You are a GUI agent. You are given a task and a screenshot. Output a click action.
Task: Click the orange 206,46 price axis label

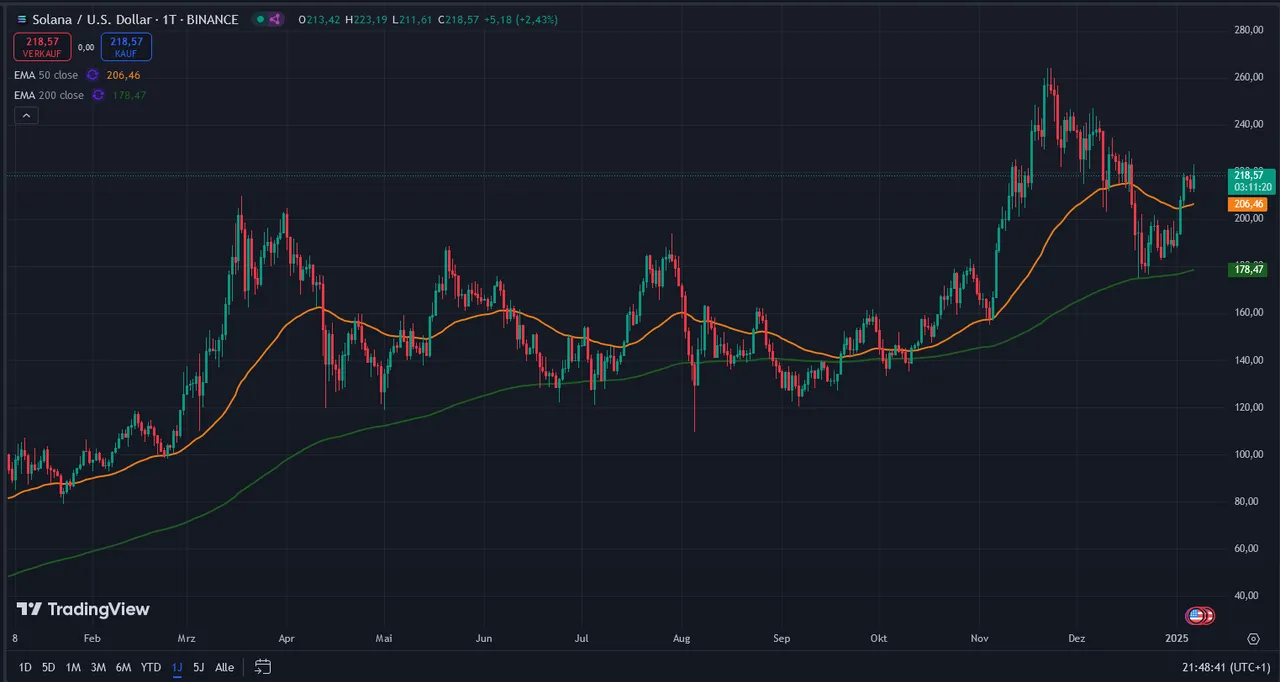coord(1247,204)
